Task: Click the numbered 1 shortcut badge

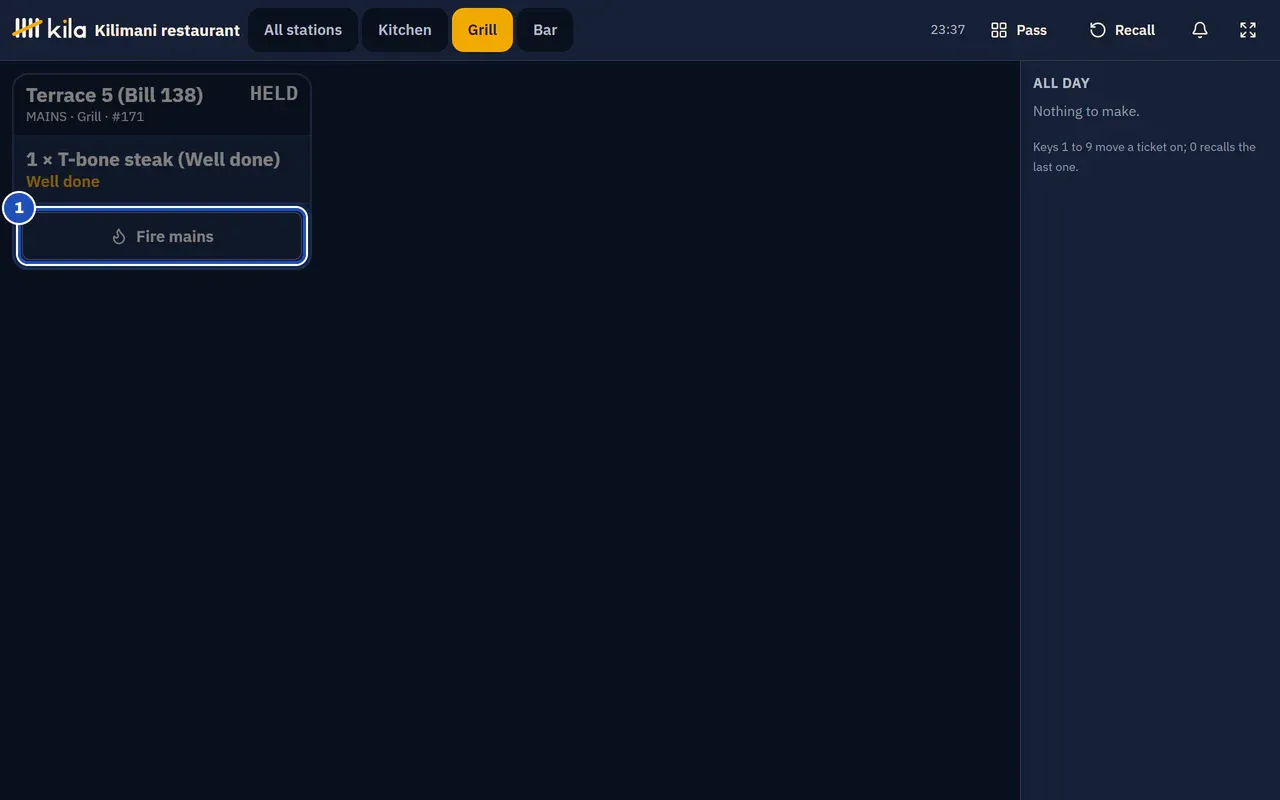Action: tap(19, 209)
